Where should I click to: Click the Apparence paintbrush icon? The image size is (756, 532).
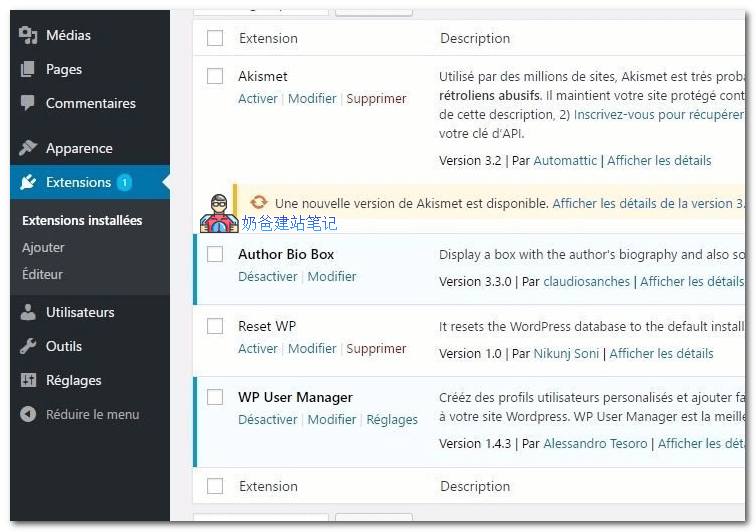tap(27, 148)
